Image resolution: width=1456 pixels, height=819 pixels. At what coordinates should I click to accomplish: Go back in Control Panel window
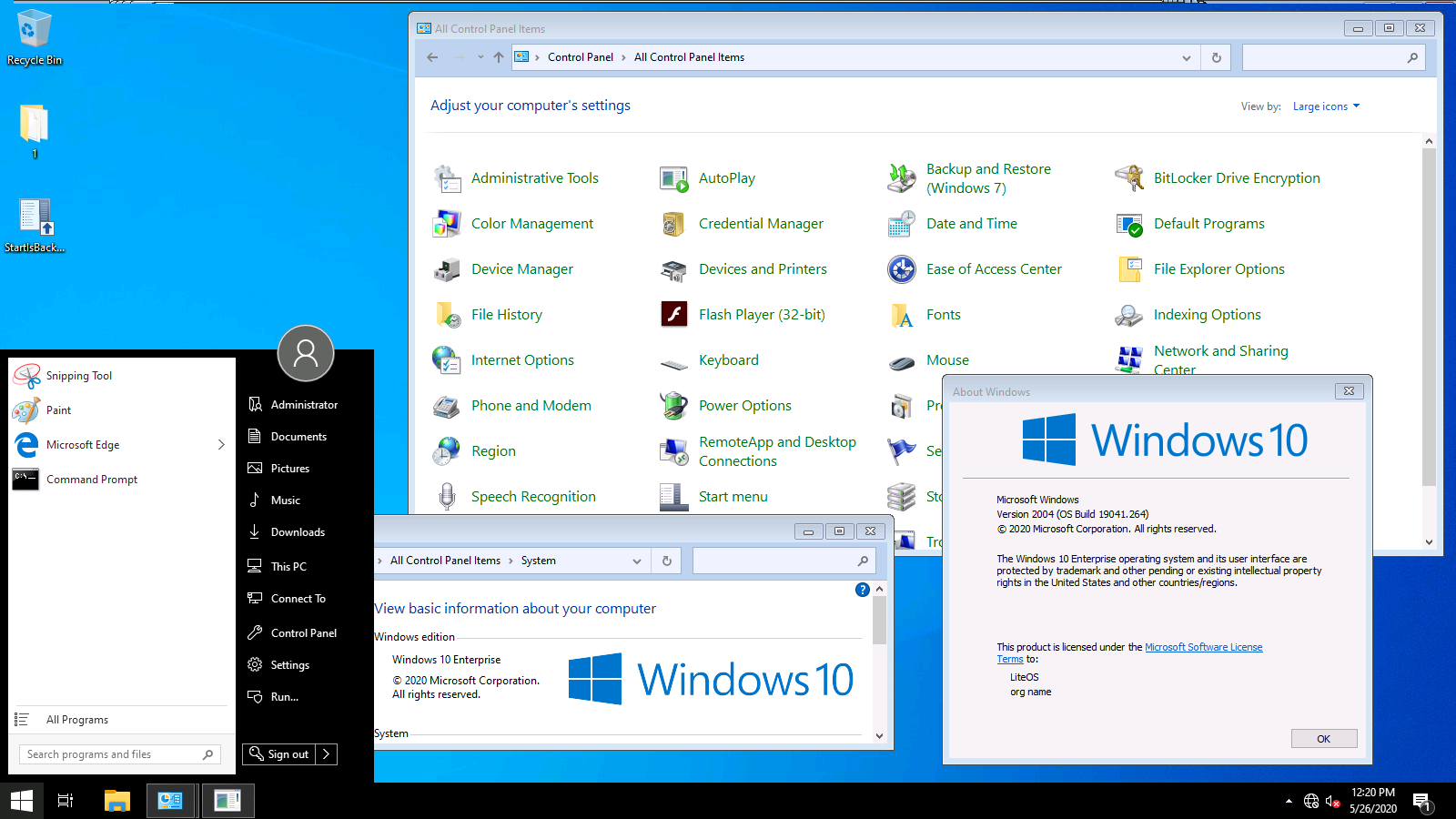[432, 57]
